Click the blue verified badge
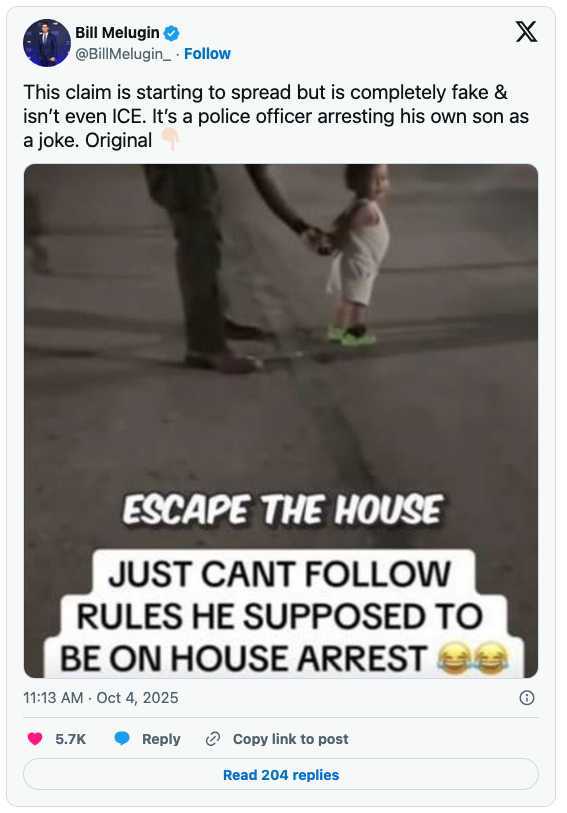 click(x=172, y=33)
